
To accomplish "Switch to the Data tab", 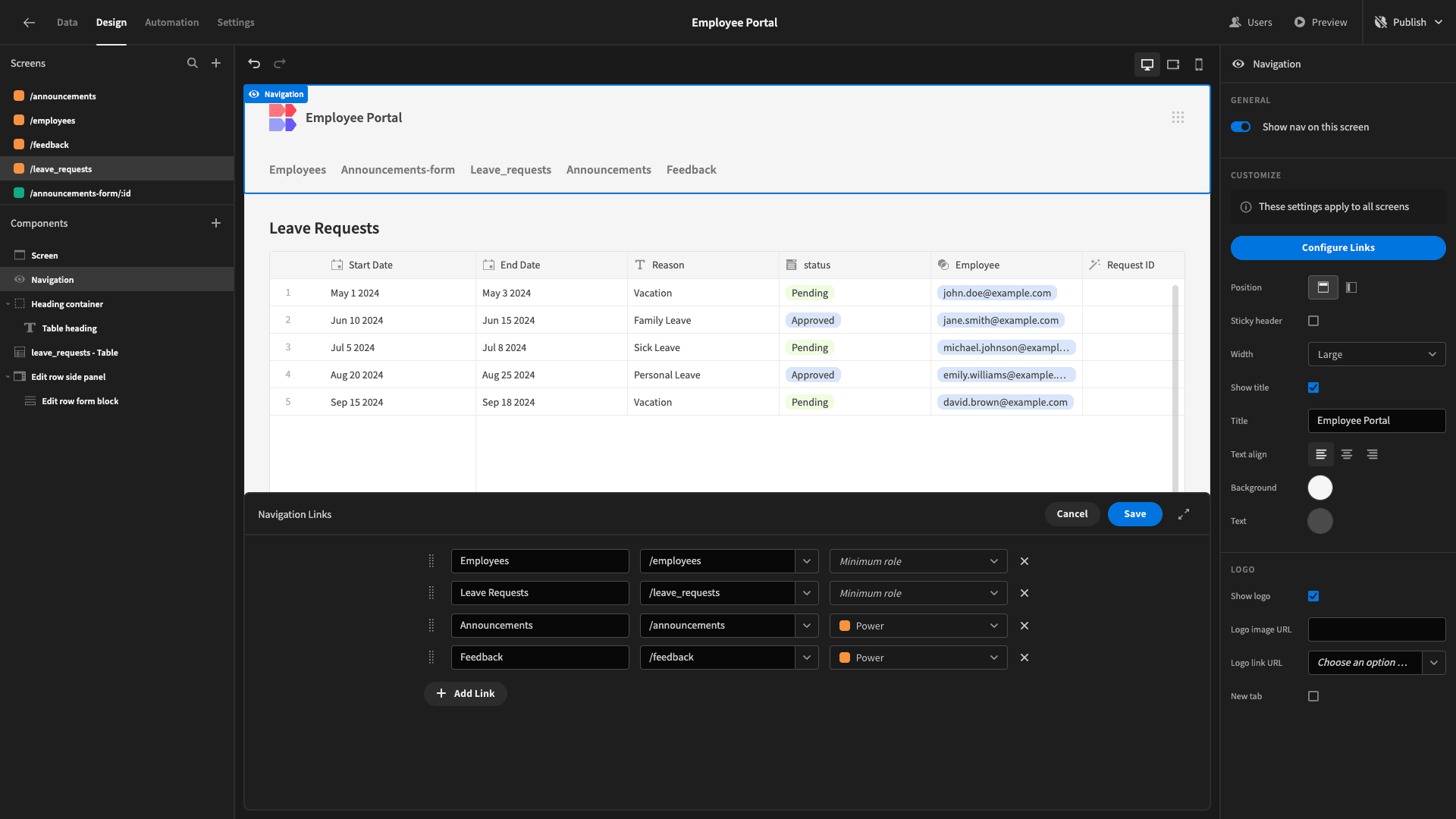I will pyautogui.click(x=67, y=23).
